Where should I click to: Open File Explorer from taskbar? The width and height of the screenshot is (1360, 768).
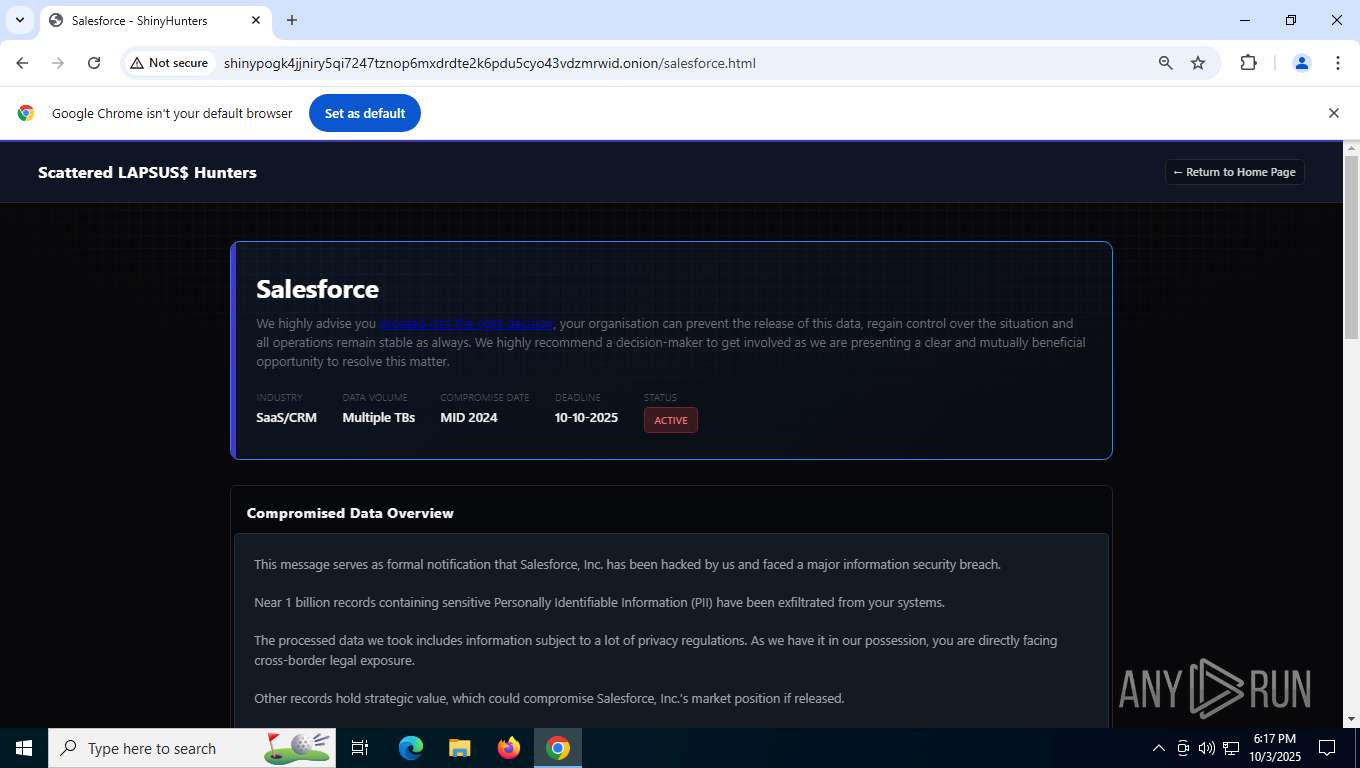459,748
